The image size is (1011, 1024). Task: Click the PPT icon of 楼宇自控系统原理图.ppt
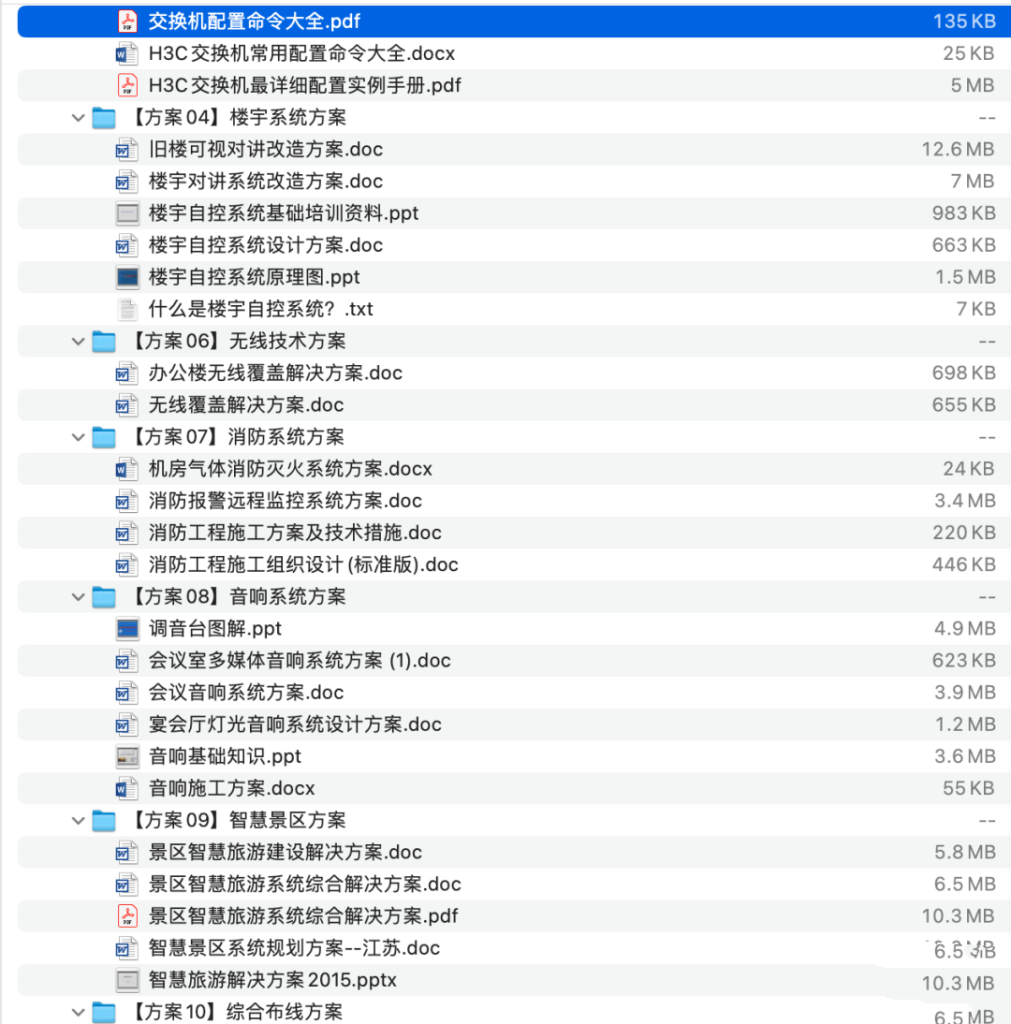pos(126,277)
